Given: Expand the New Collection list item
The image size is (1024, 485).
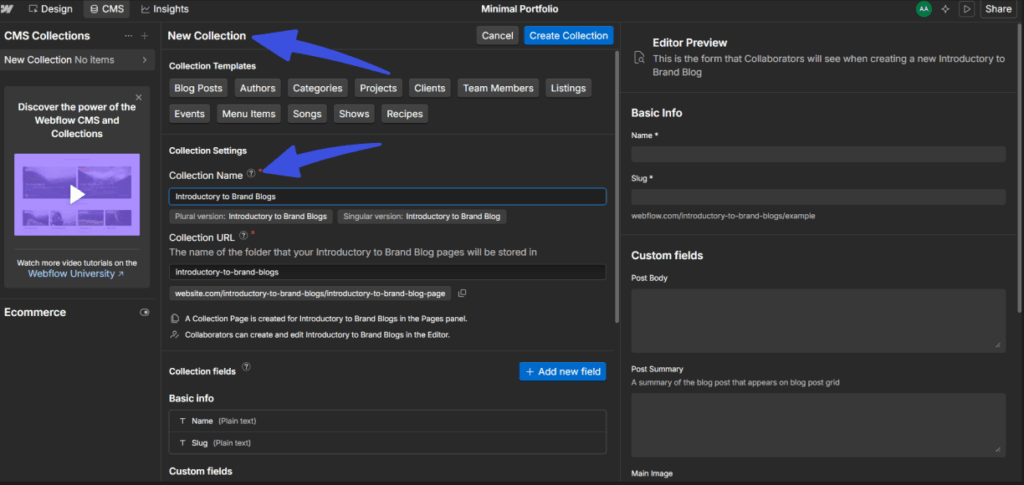Looking at the screenshot, I should point(77,59).
